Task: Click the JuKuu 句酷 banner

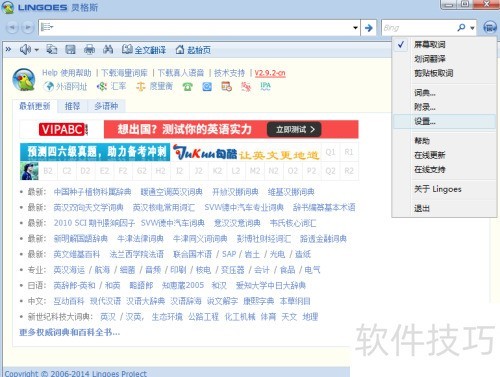Action: pos(246,153)
